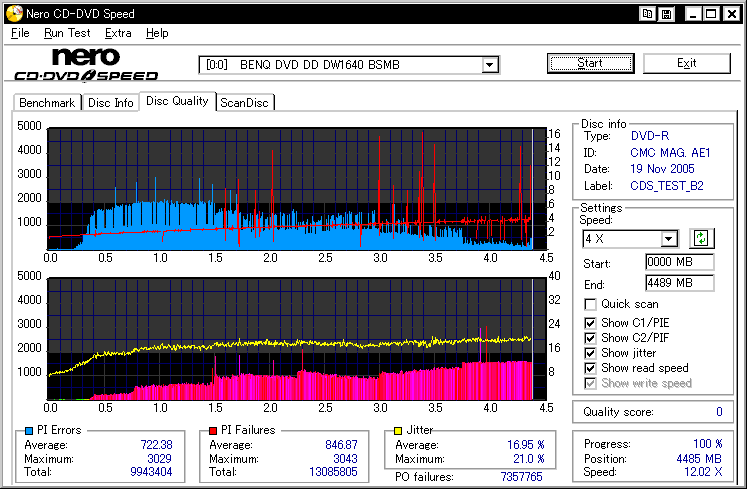Uncheck Show C1/PIE option
This screenshot has height=489, width=747.
click(591, 322)
